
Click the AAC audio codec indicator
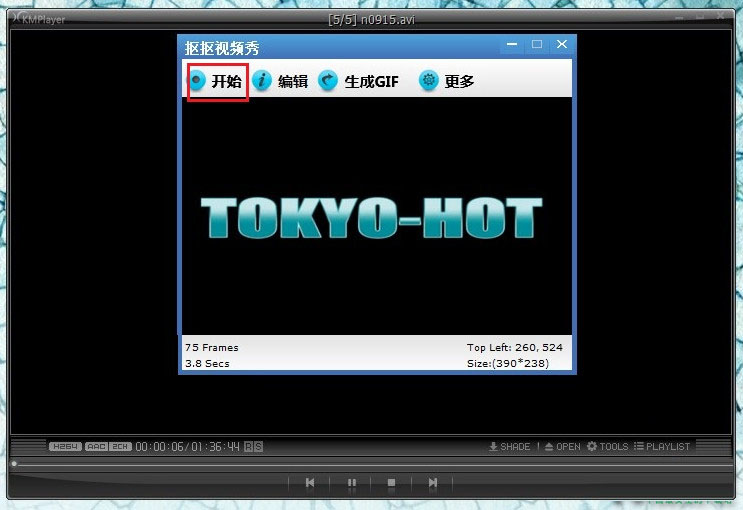pyautogui.click(x=97, y=446)
